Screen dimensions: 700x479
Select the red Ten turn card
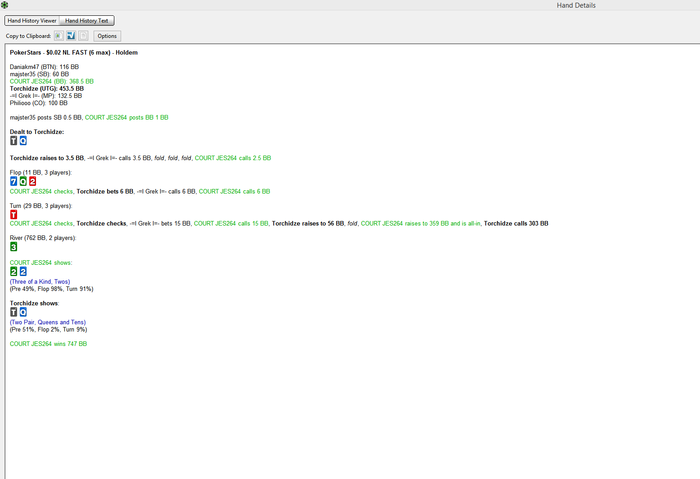coord(13,215)
